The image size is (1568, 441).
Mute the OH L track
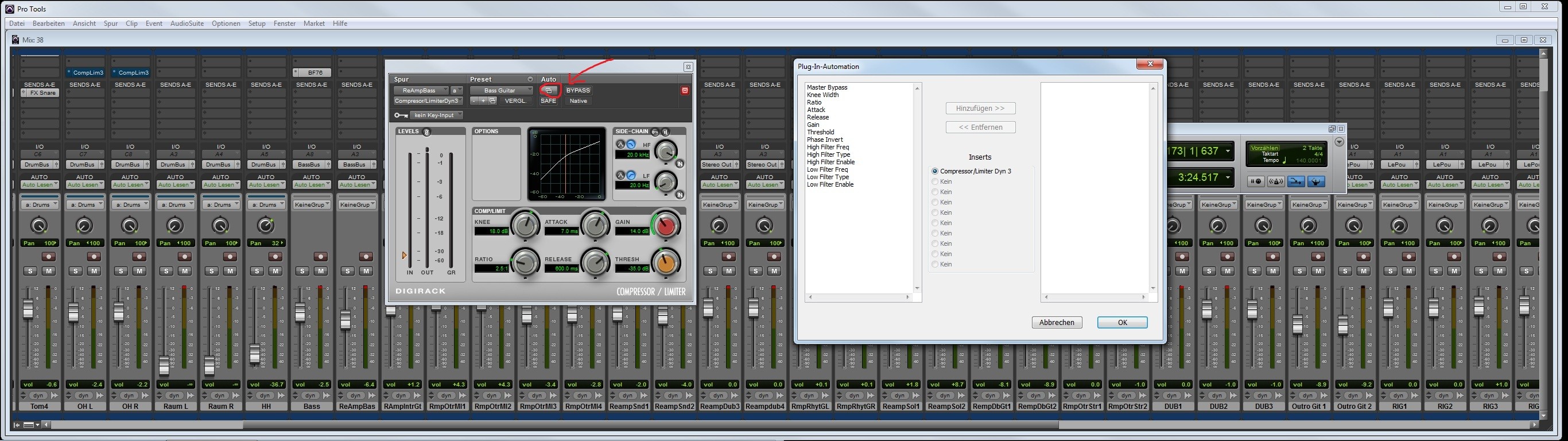click(94, 271)
